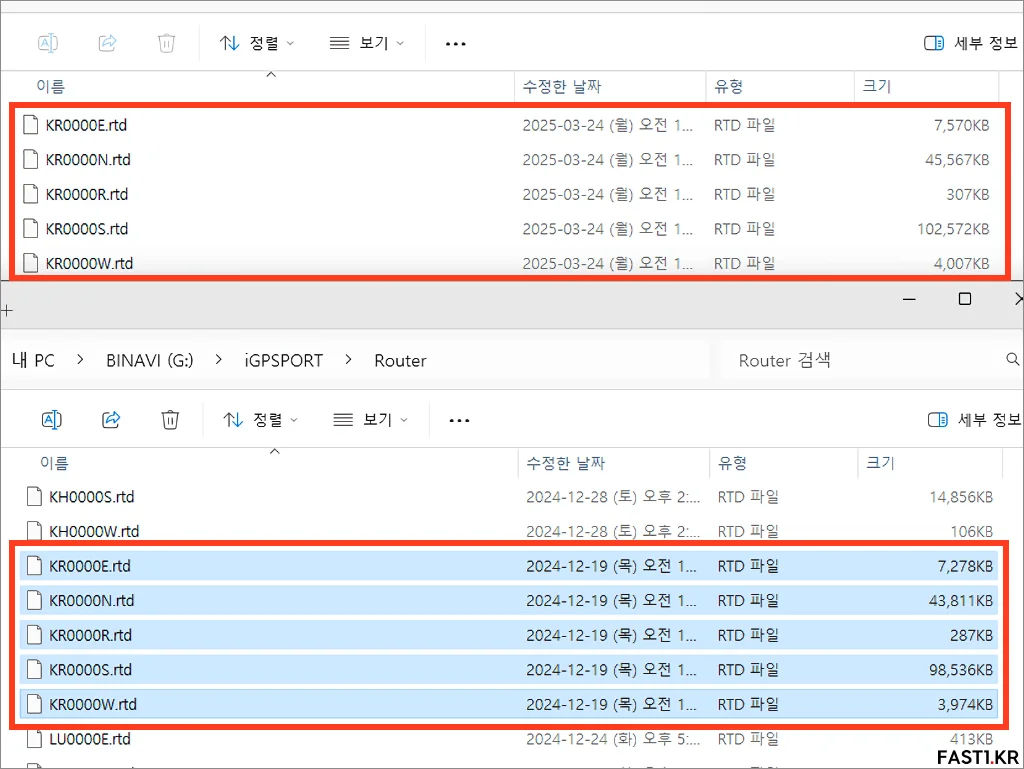Select KH0000W.rtd file in Router window
Screen dimensions: 1024x769
[509, 531]
